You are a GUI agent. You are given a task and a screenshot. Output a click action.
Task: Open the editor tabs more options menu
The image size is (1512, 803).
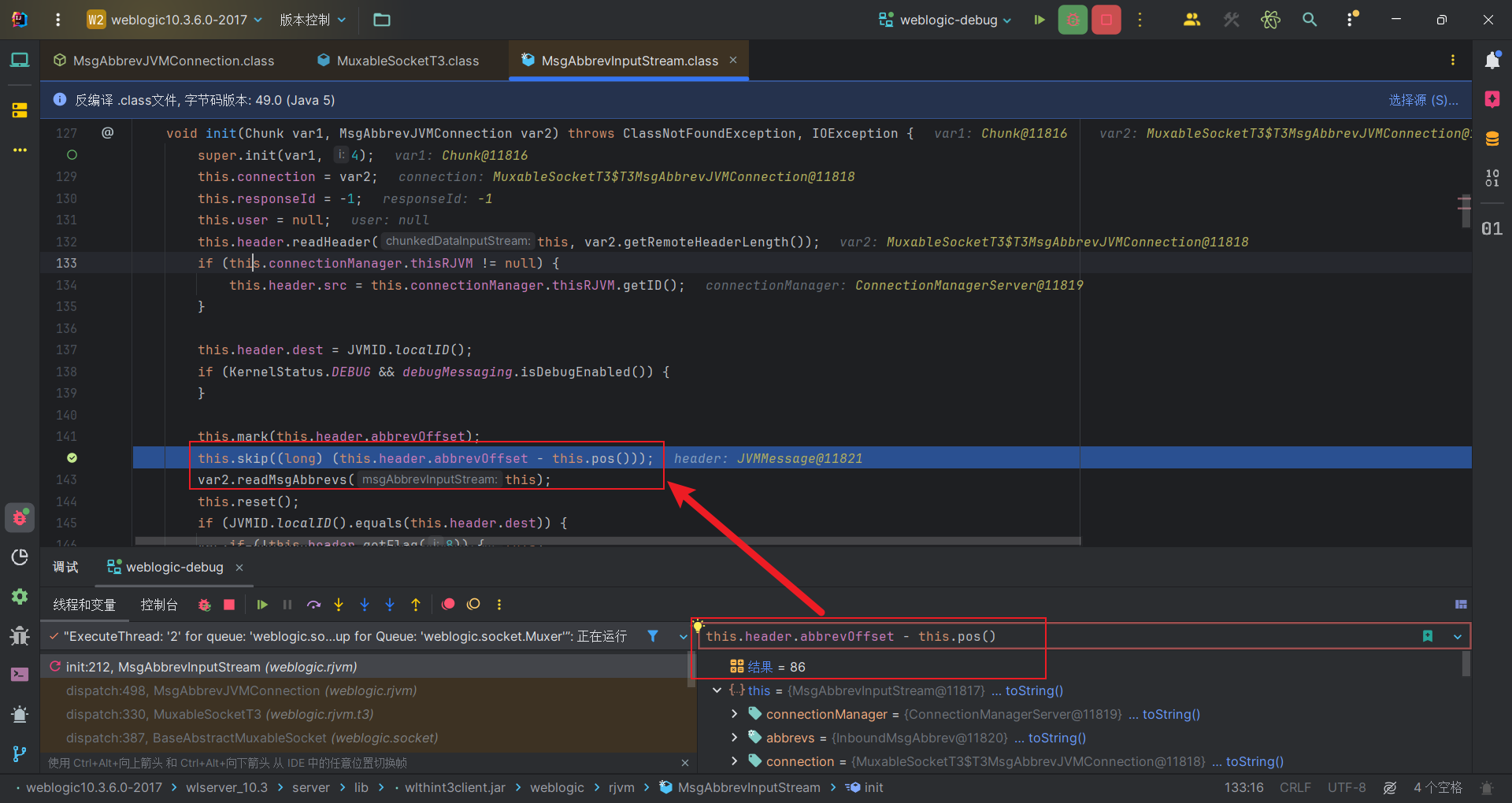[1453, 61]
